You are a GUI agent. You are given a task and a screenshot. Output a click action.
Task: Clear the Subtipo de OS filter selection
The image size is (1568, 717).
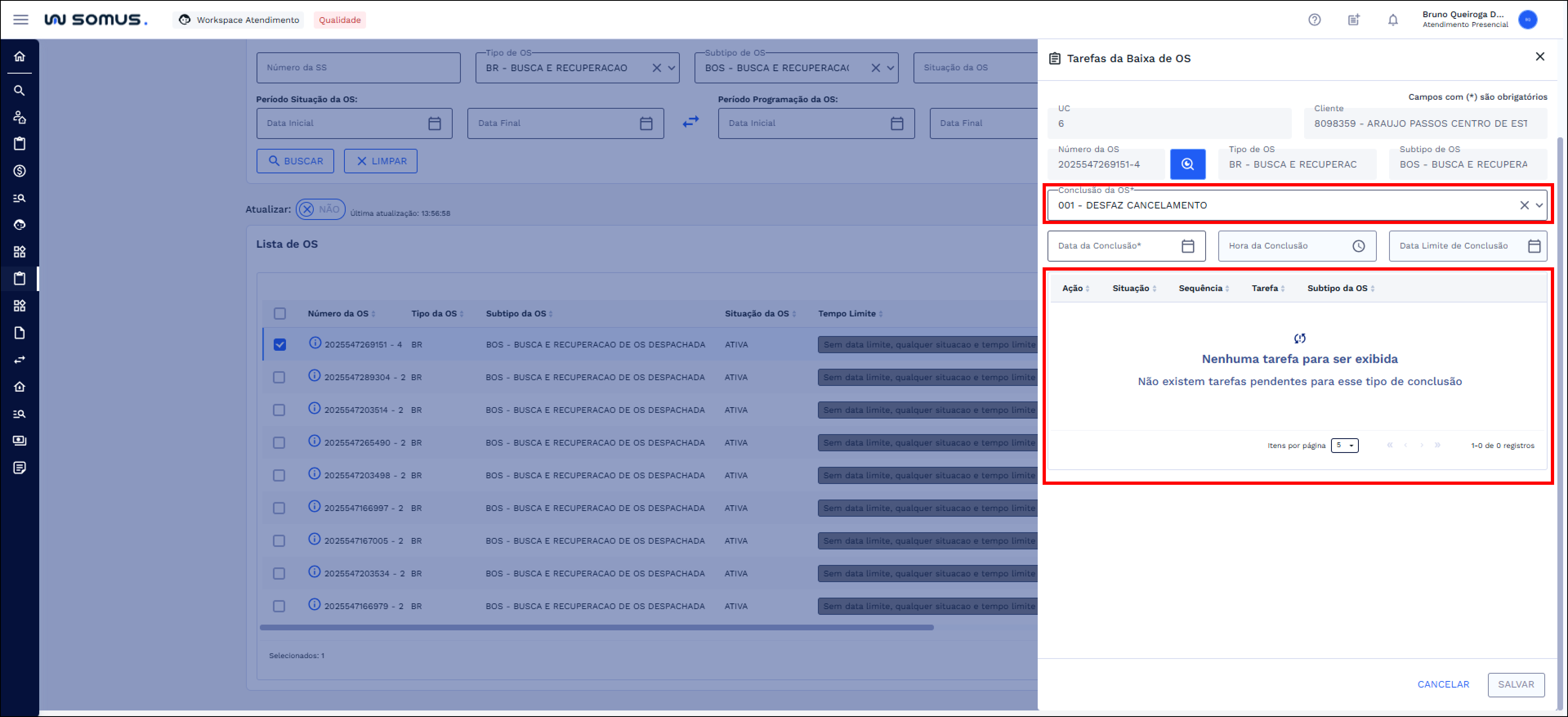tap(876, 67)
